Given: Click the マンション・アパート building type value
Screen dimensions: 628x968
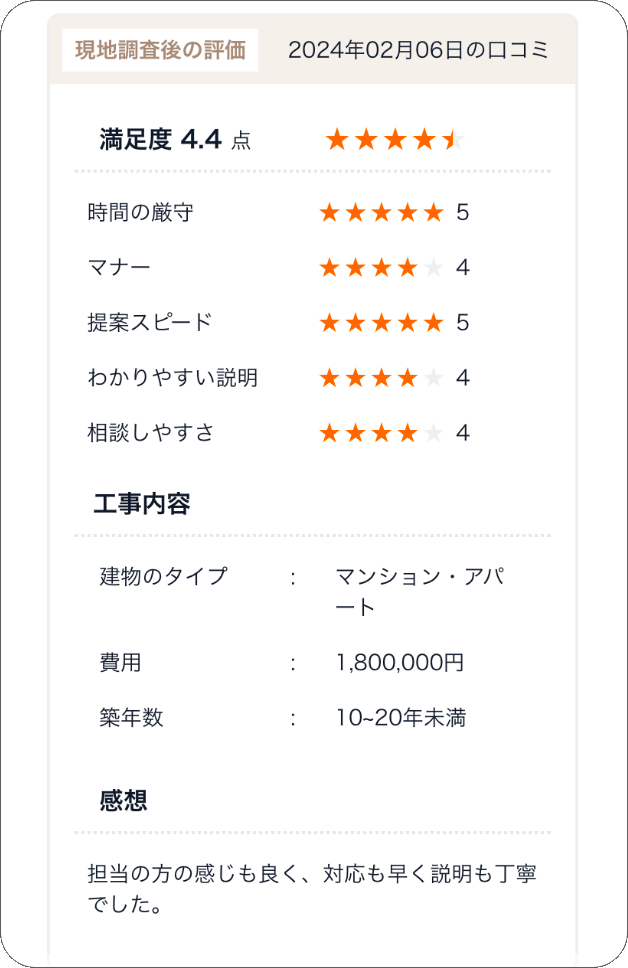Looking at the screenshot, I should click(420, 591).
